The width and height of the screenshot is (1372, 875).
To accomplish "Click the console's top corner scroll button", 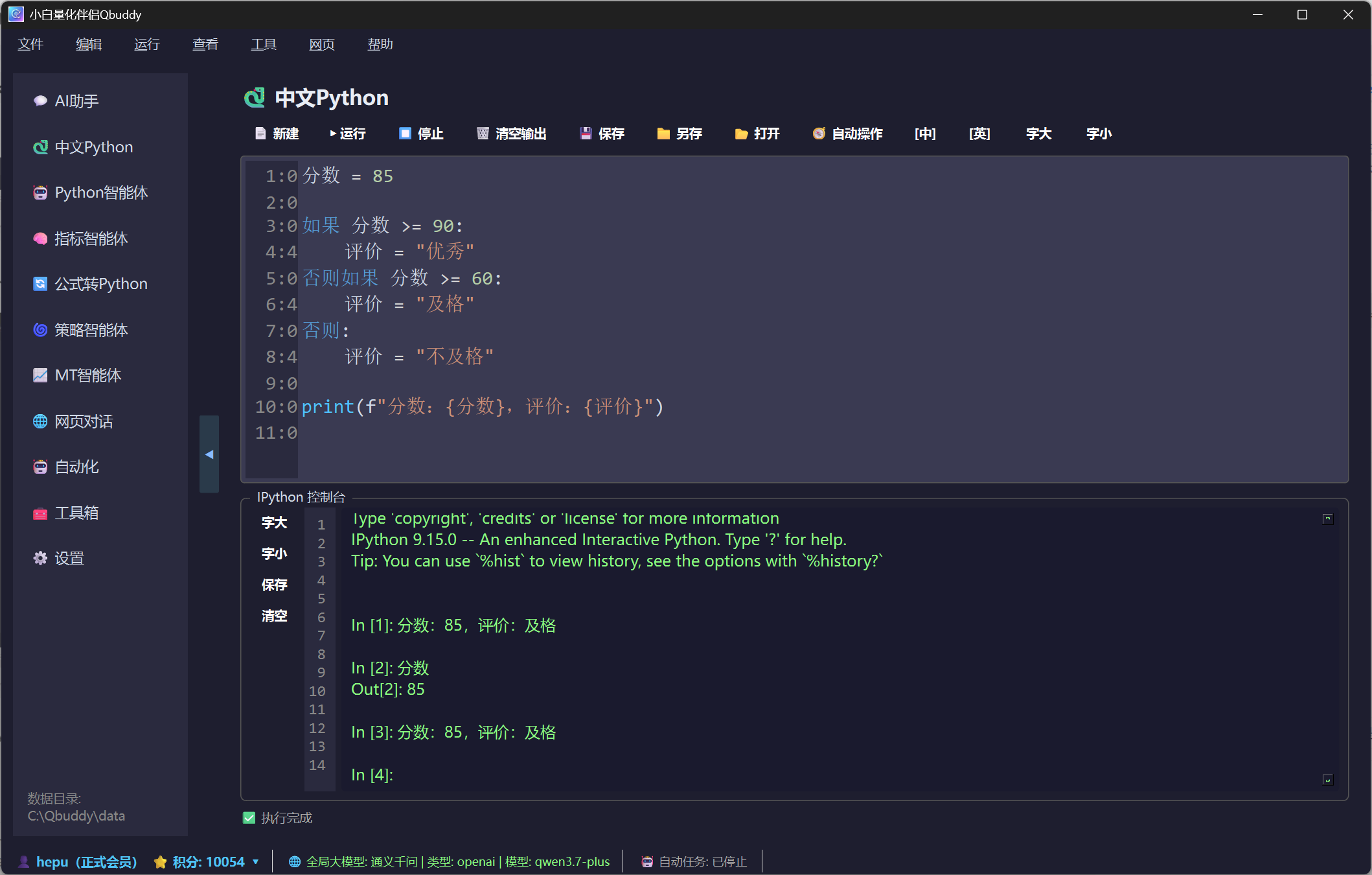I will 1327,519.
